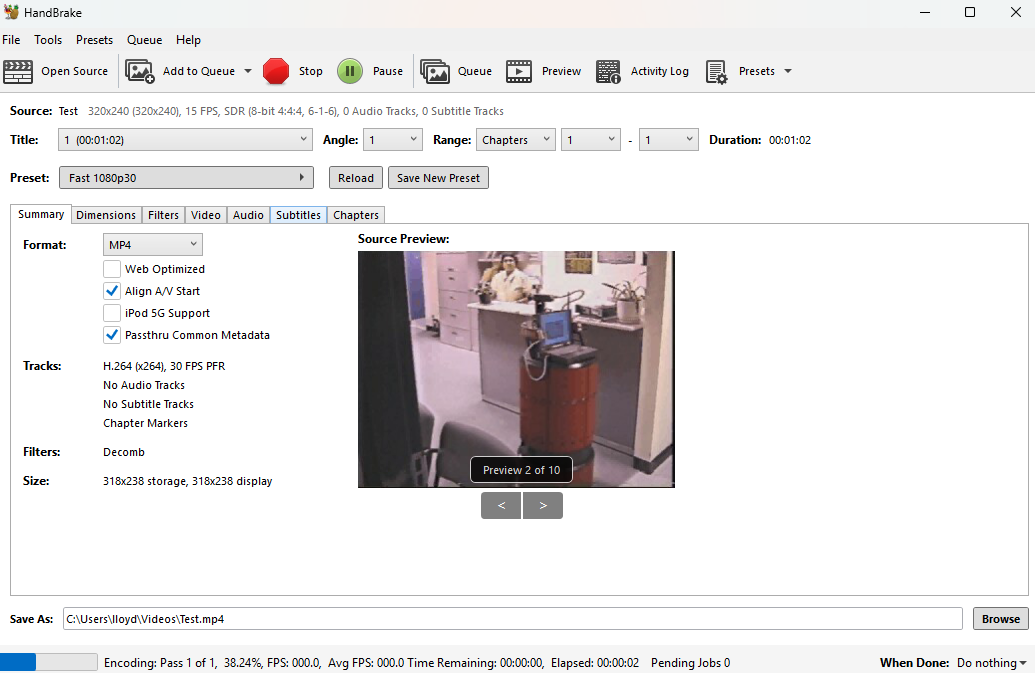1035x673 pixels.
Task: Click the HandBrake app logo in title bar
Action: point(11,12)
